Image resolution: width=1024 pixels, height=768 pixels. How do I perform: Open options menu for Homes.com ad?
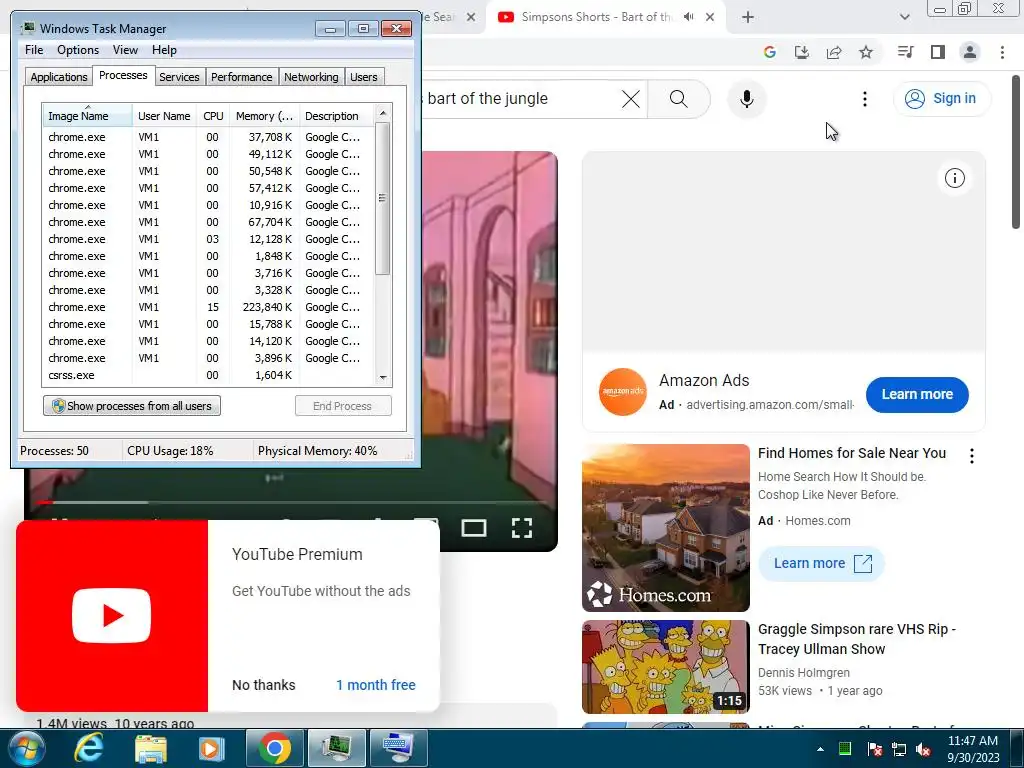tap(972, 456)
